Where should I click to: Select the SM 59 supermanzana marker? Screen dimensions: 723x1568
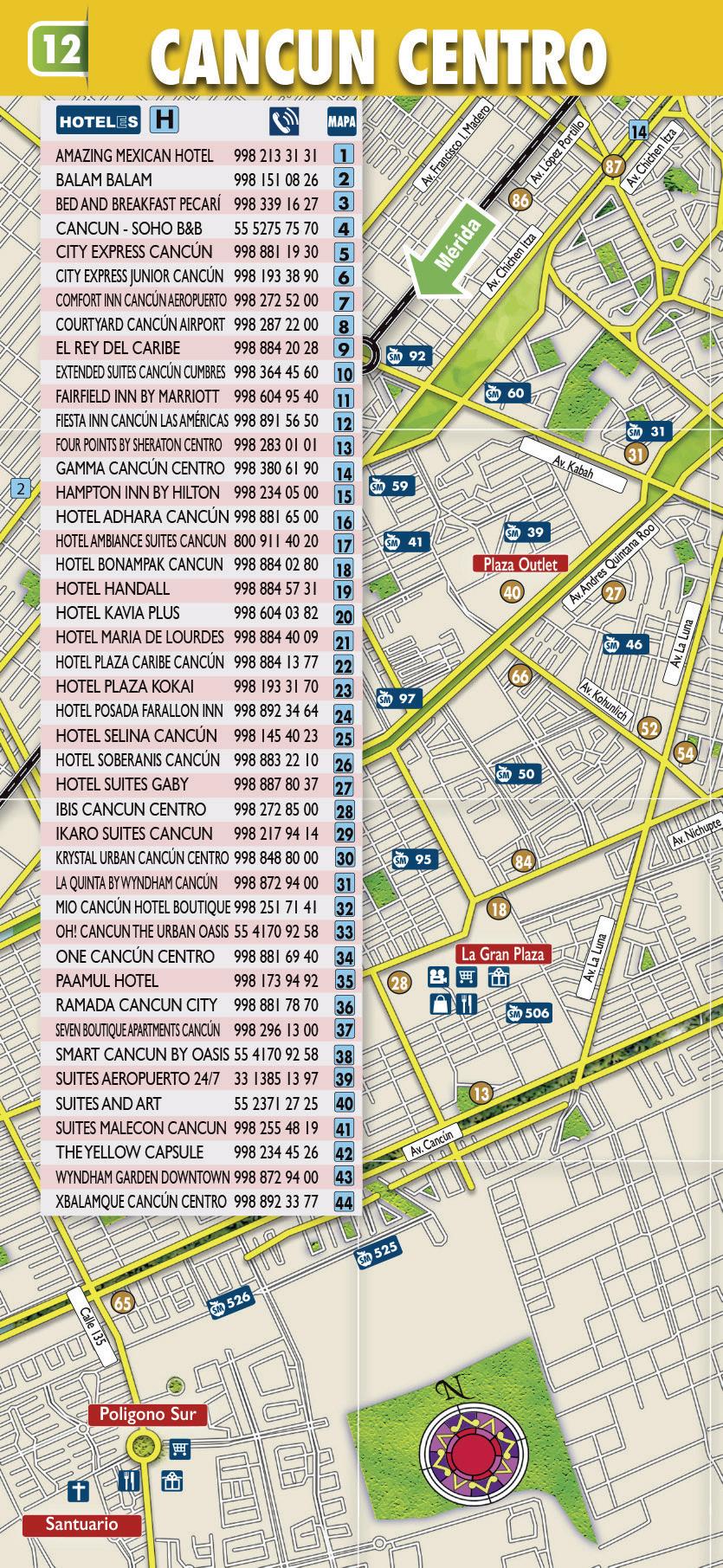pyautogui.click(x=391, y=486)
